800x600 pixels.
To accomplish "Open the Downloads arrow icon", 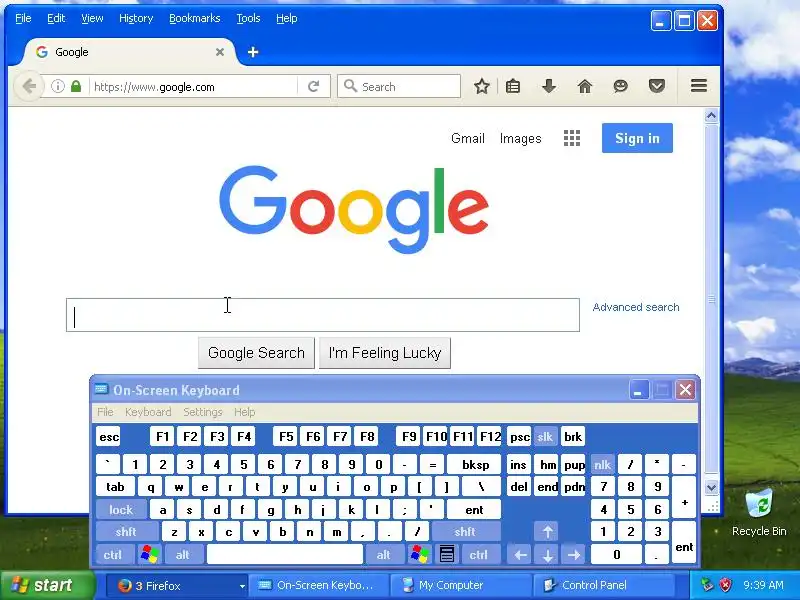I will click(549, 86).
